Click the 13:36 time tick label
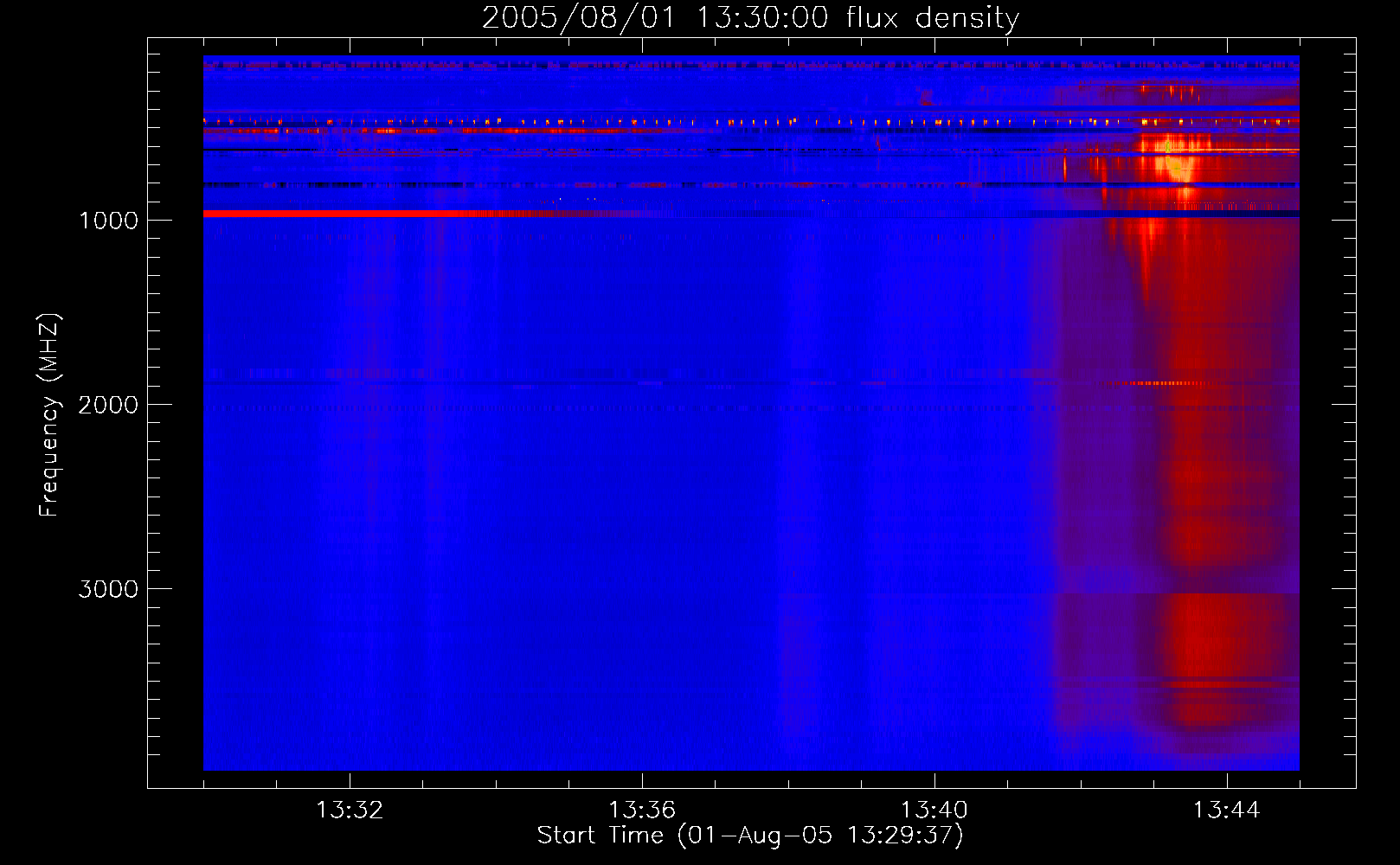Viewport: 1400px width, 865px height. pyautogui.click(x=642, y=811)
